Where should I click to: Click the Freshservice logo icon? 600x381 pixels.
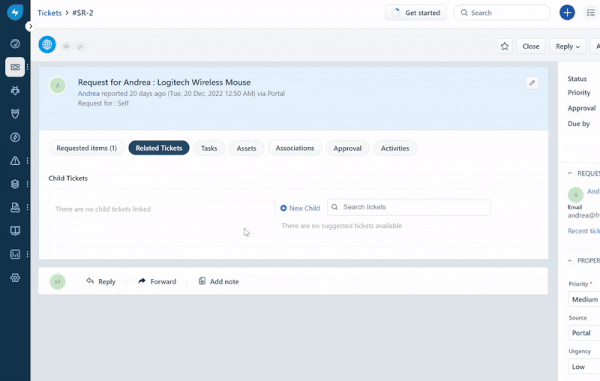(x=15, y=12)
